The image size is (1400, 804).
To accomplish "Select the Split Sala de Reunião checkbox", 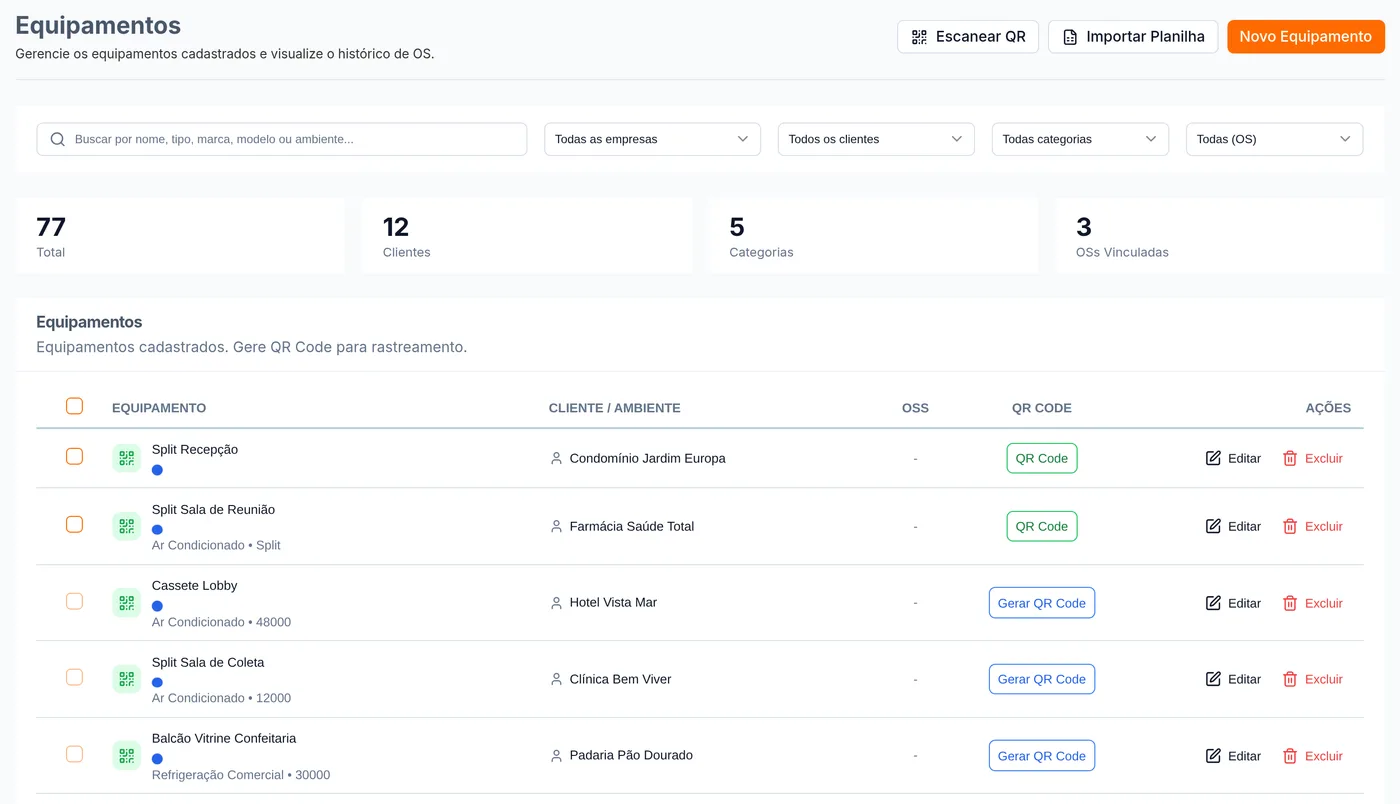I will pyautogui.click(x=74, y=524).
